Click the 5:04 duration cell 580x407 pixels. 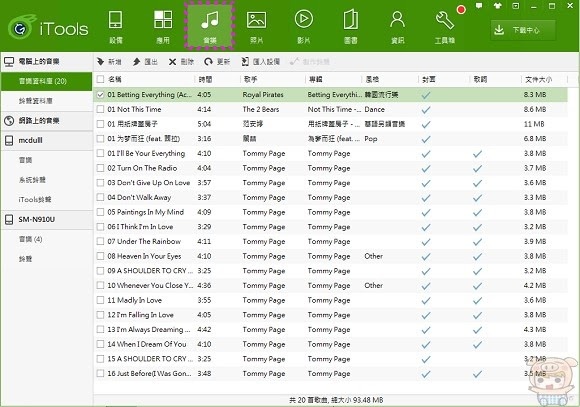coord(204,124)
